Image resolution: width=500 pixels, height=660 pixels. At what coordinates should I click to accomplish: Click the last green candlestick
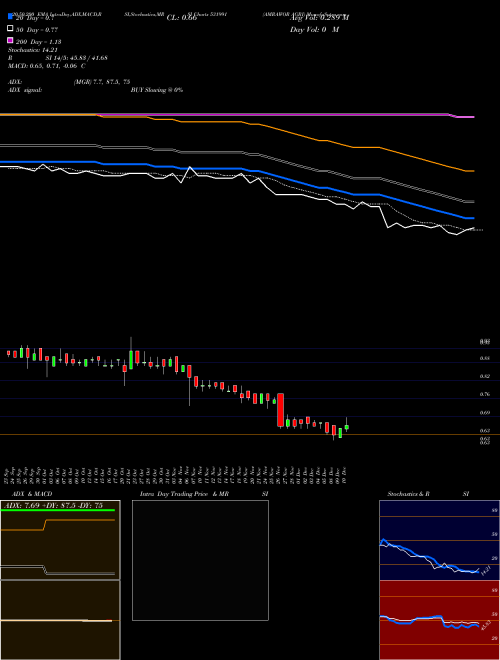(347, 427)
